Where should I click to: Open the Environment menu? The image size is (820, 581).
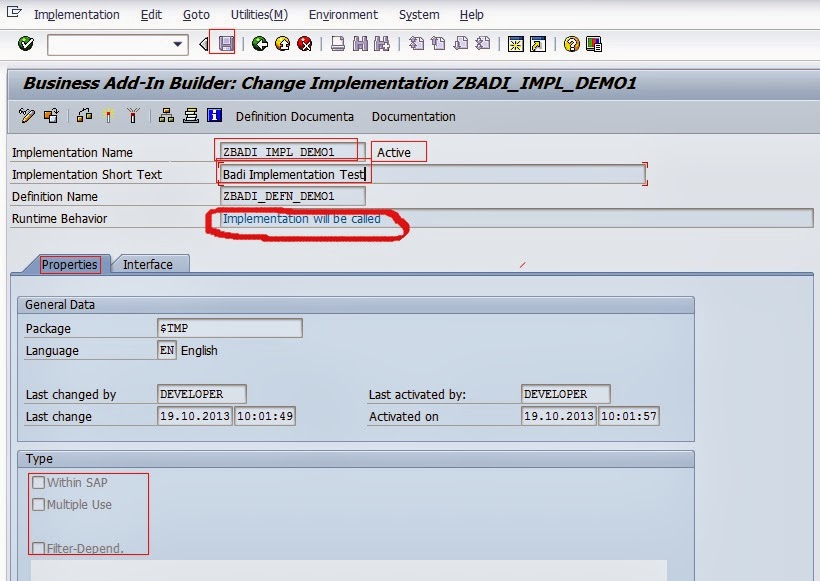(x=343, y=14)
